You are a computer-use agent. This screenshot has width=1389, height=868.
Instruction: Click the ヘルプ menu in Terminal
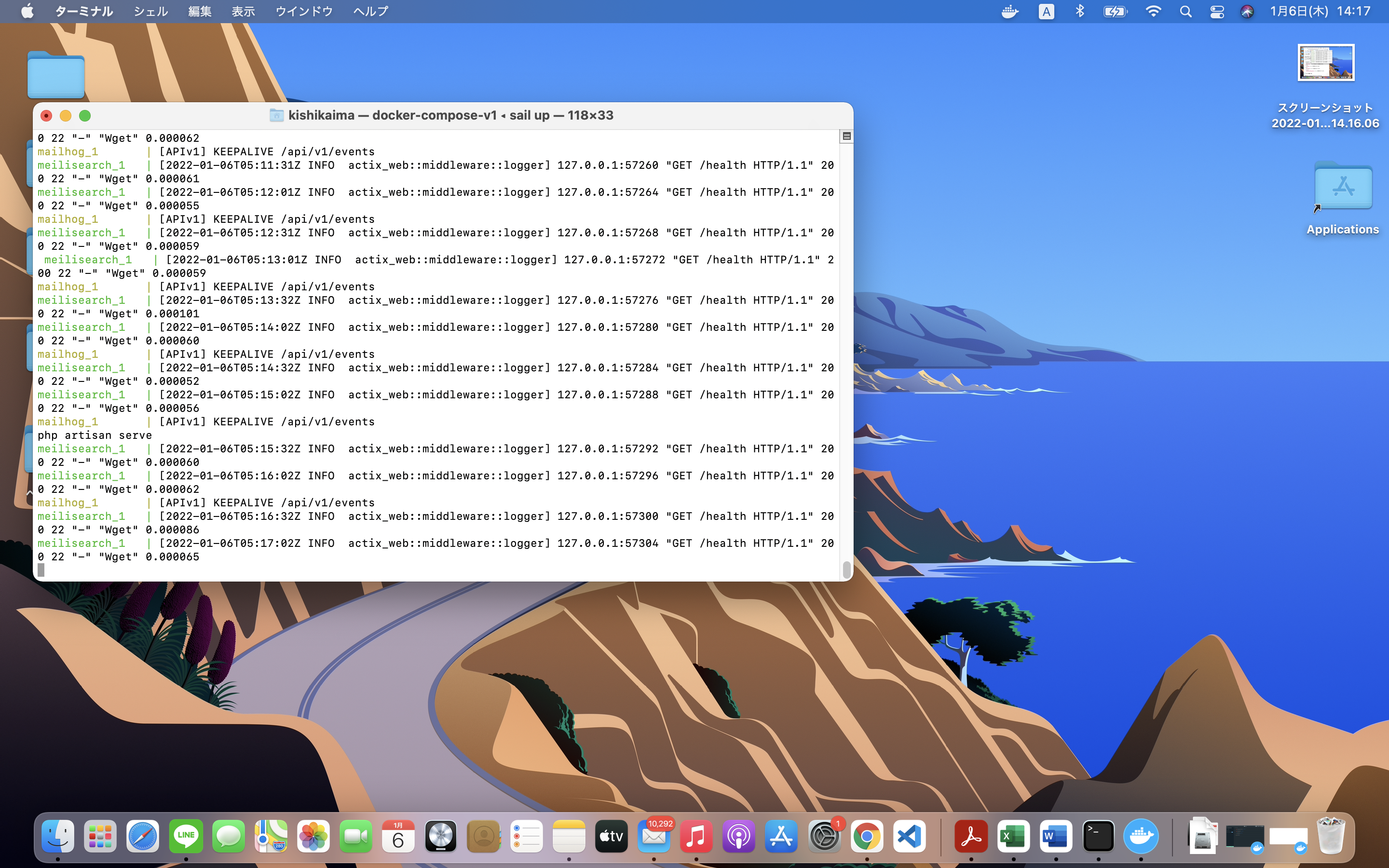pos(370,11)
